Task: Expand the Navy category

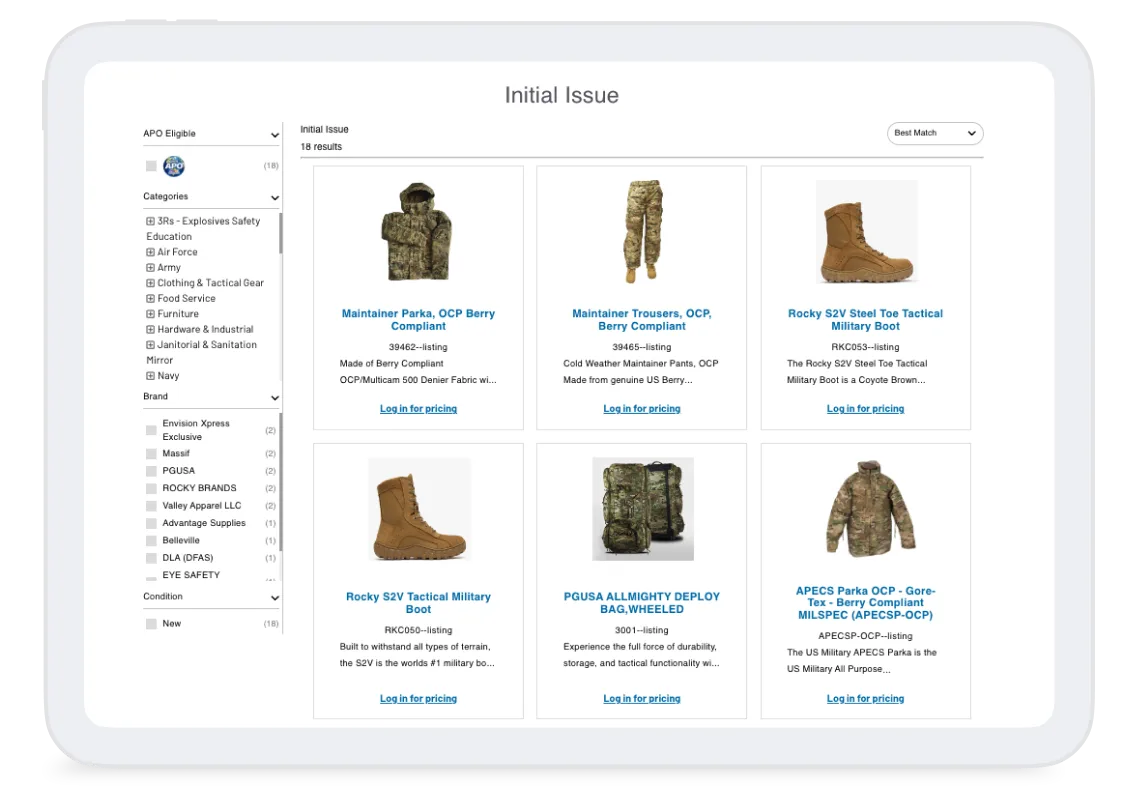Action: click(x=150, y=376)
